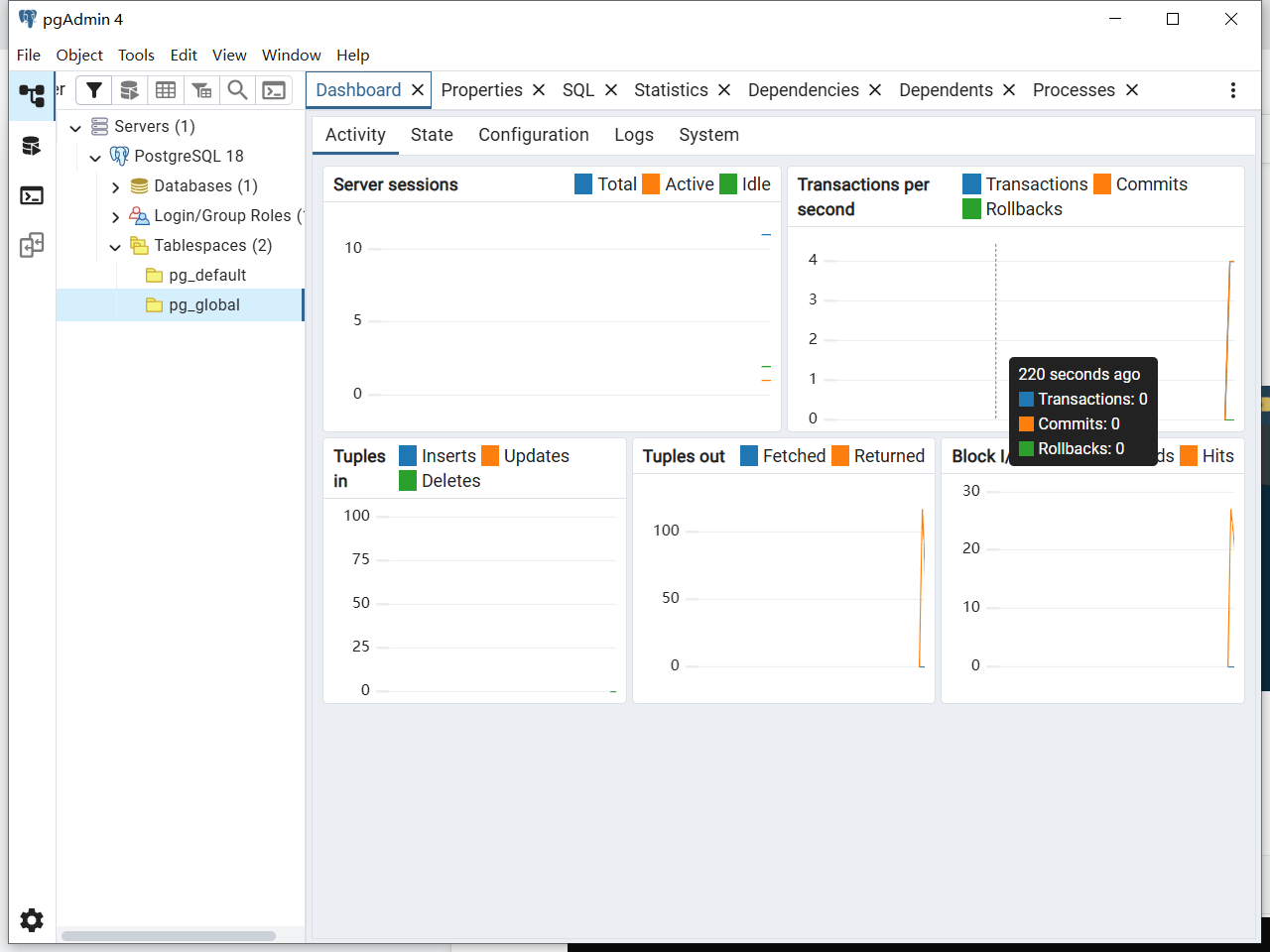
Task: Select the PostgreSQL 18 server label
Action: point(189,157)
